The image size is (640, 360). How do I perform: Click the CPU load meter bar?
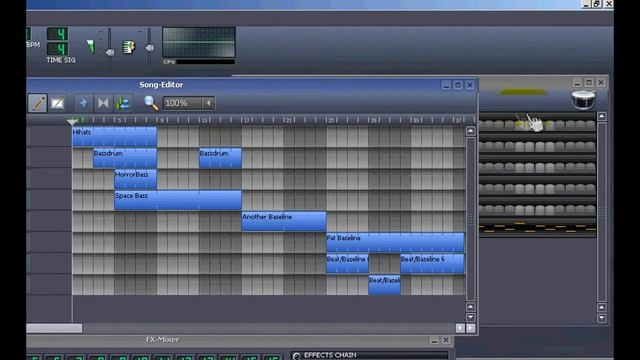pos(205,62)
